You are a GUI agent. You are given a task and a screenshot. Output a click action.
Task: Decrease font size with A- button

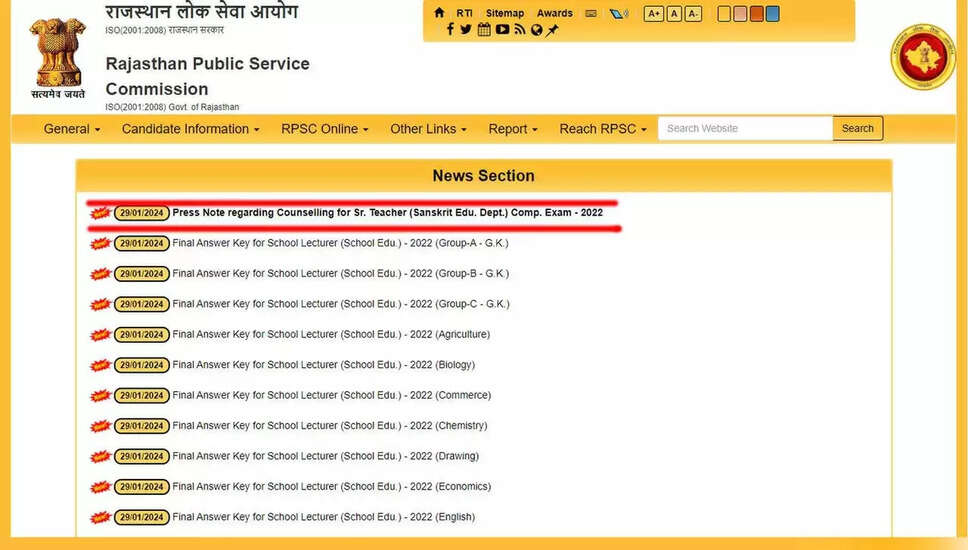click(x=693, y=14)
